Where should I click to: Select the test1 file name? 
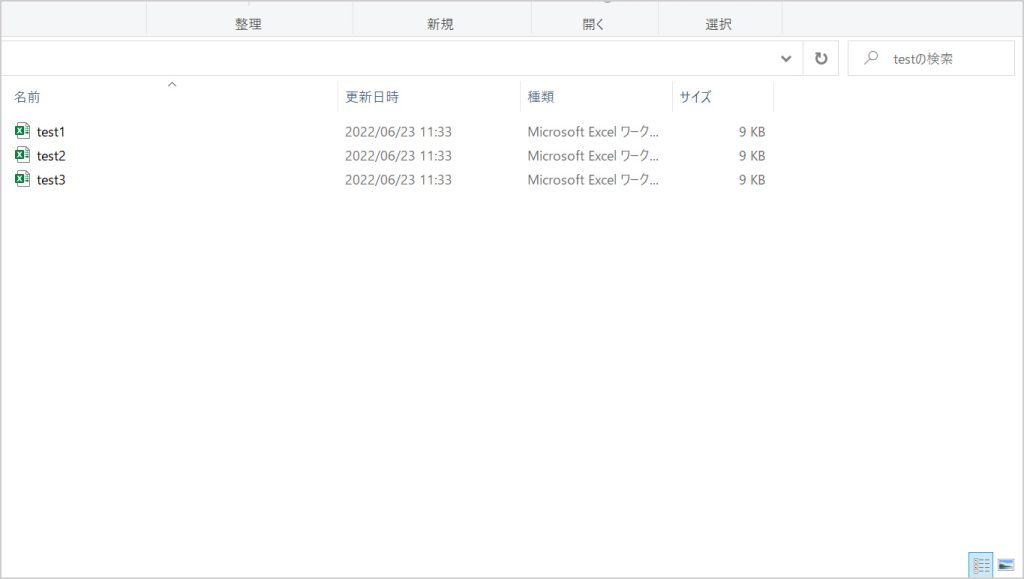click(51, 131)
